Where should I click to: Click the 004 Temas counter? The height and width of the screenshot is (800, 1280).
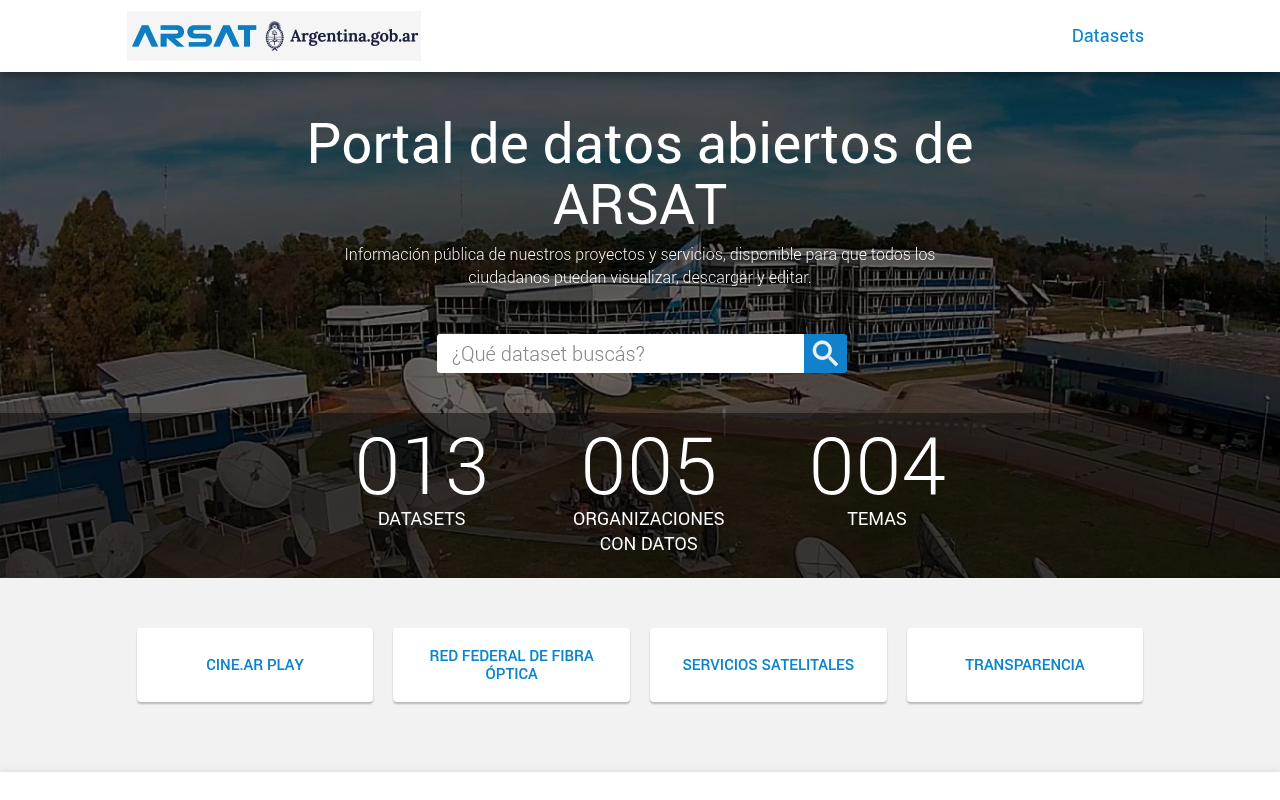click(x=877, y=480)
